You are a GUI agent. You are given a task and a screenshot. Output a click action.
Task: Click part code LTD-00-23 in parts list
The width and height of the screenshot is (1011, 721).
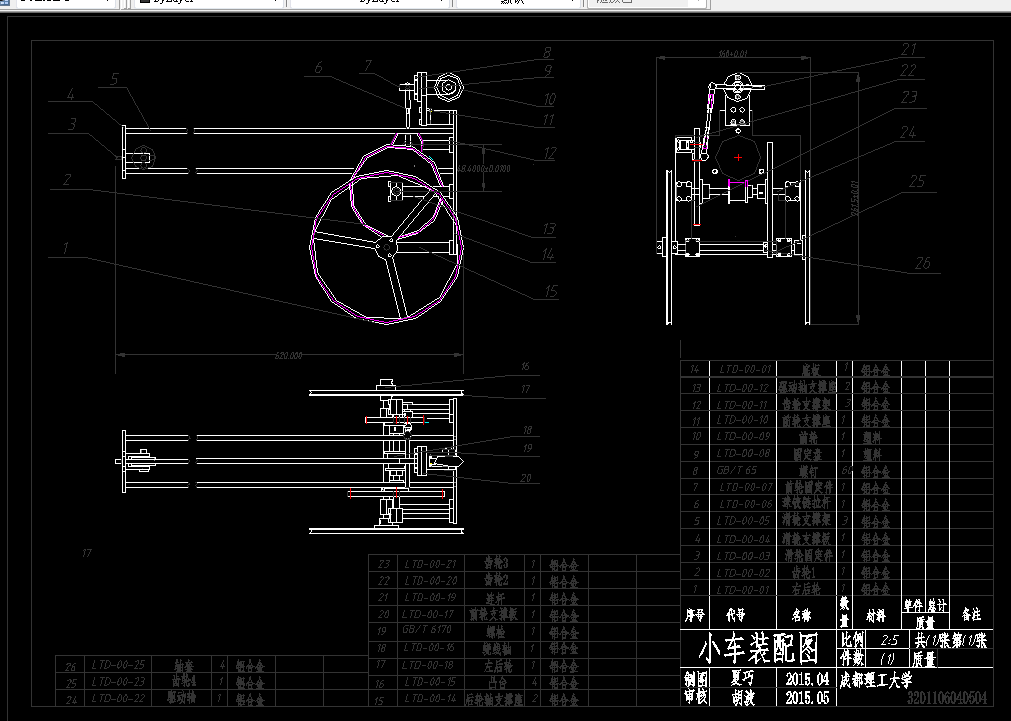(x=118, y=681)
